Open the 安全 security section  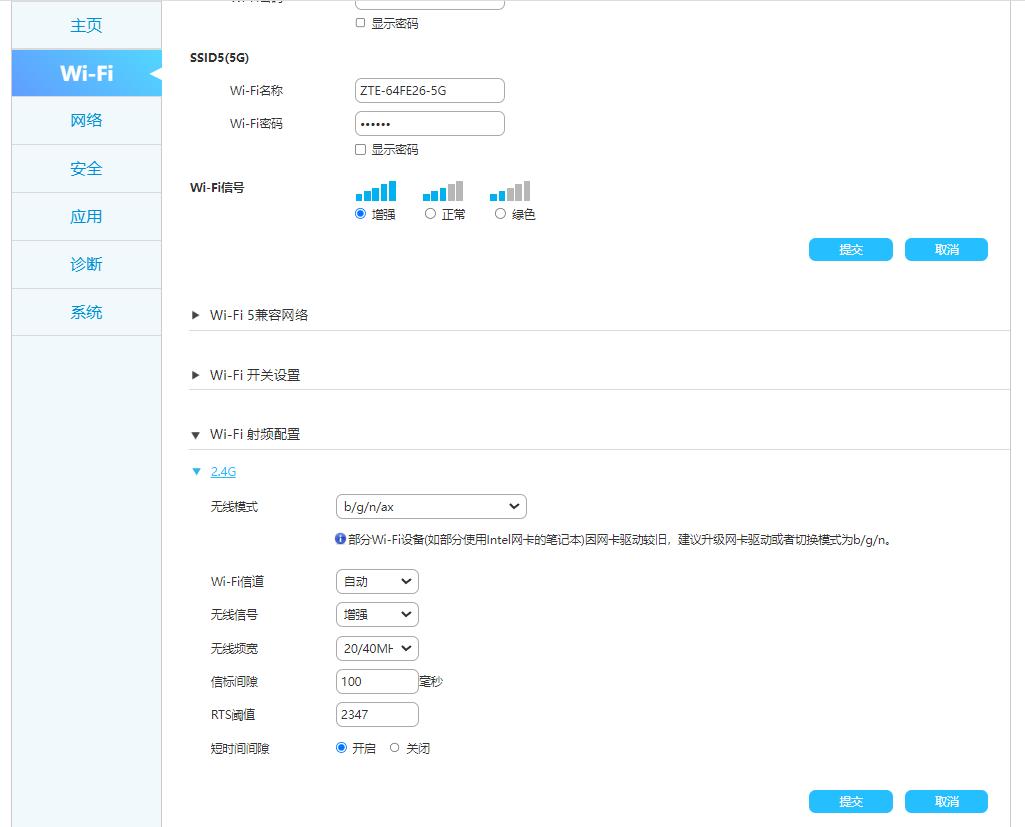(x=85, y=168)
